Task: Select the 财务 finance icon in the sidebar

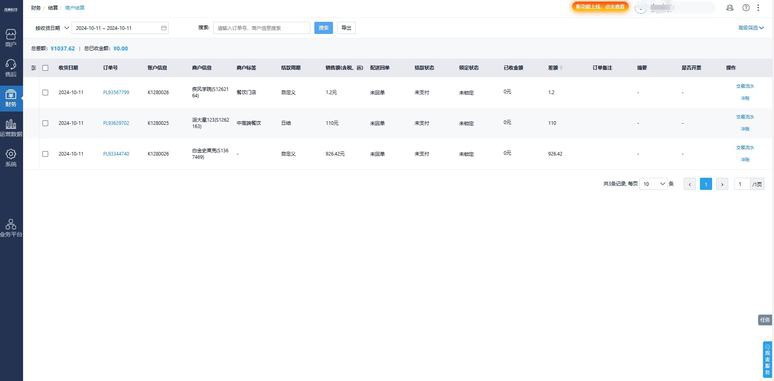Action: point(11,98)
